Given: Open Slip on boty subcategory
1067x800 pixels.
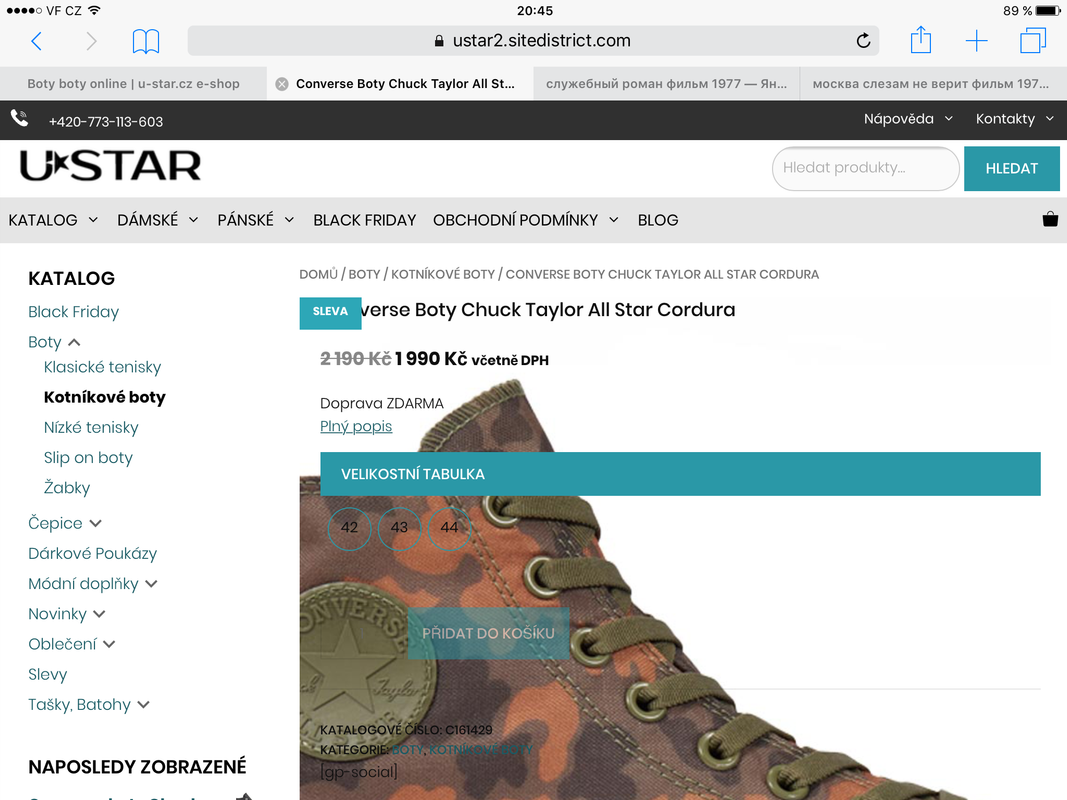Looking at the screenshot, I should tap(88, 458).
